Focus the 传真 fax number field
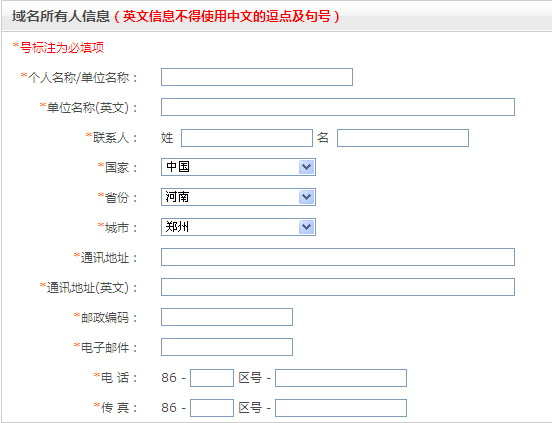This screenshot has height=423, width=552. pyautogui.click(x=341, y=408)
